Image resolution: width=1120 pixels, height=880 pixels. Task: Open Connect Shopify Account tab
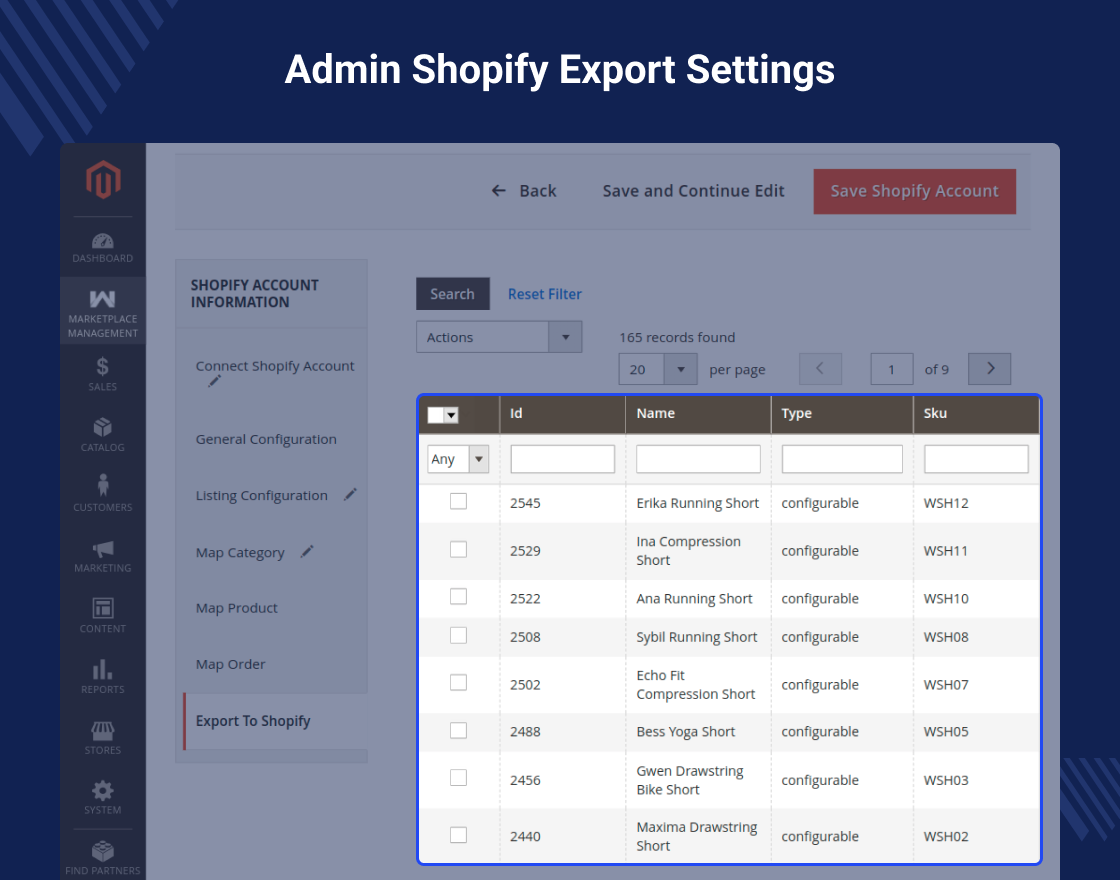pyautogui.click(x=275, y=366)
